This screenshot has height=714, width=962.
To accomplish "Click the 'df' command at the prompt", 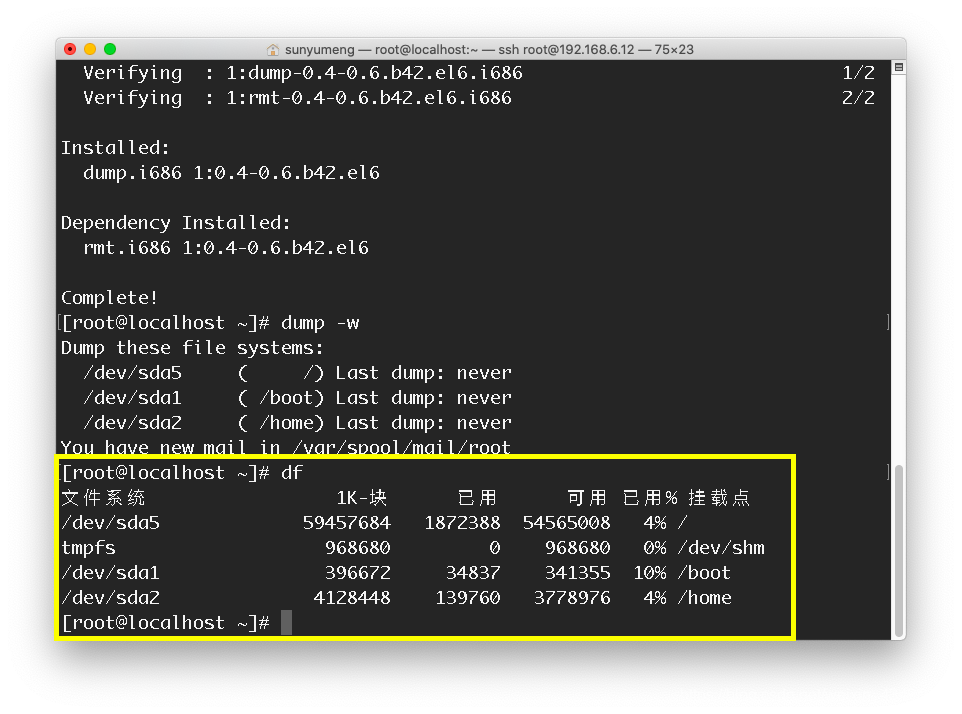I will 292,473.
